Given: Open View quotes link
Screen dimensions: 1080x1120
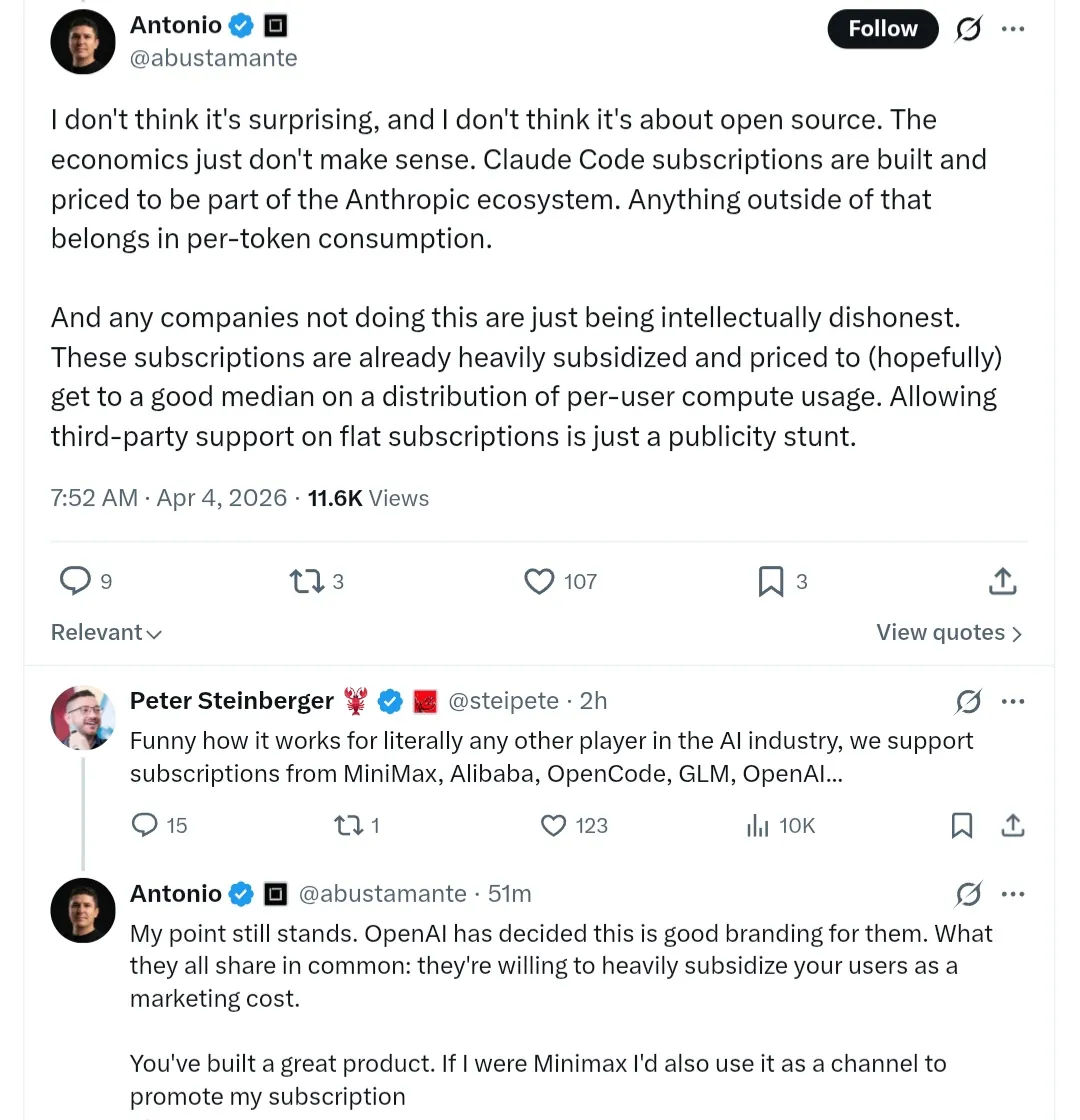Looking at the screenshot, I should pos(949,632).
